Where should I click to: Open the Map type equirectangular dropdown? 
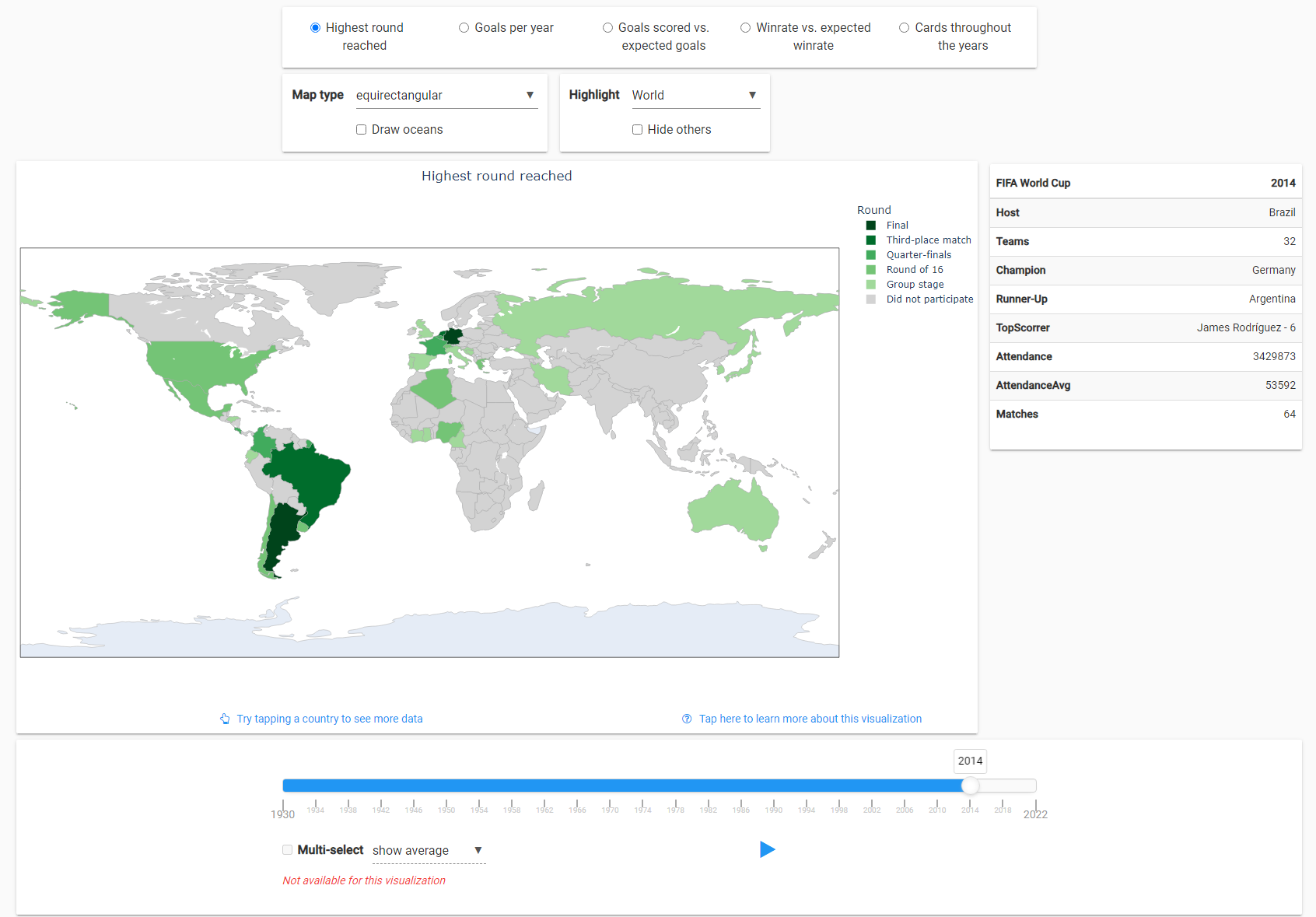pos(446,95)
